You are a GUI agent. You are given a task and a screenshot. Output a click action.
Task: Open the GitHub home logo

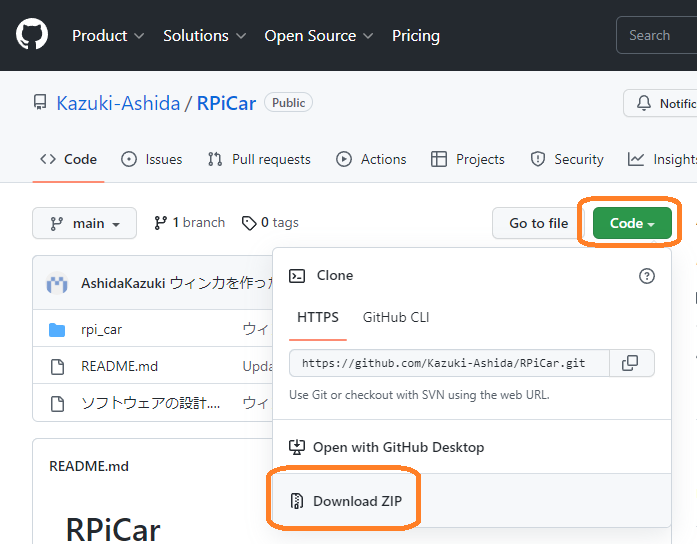point(32,34)
